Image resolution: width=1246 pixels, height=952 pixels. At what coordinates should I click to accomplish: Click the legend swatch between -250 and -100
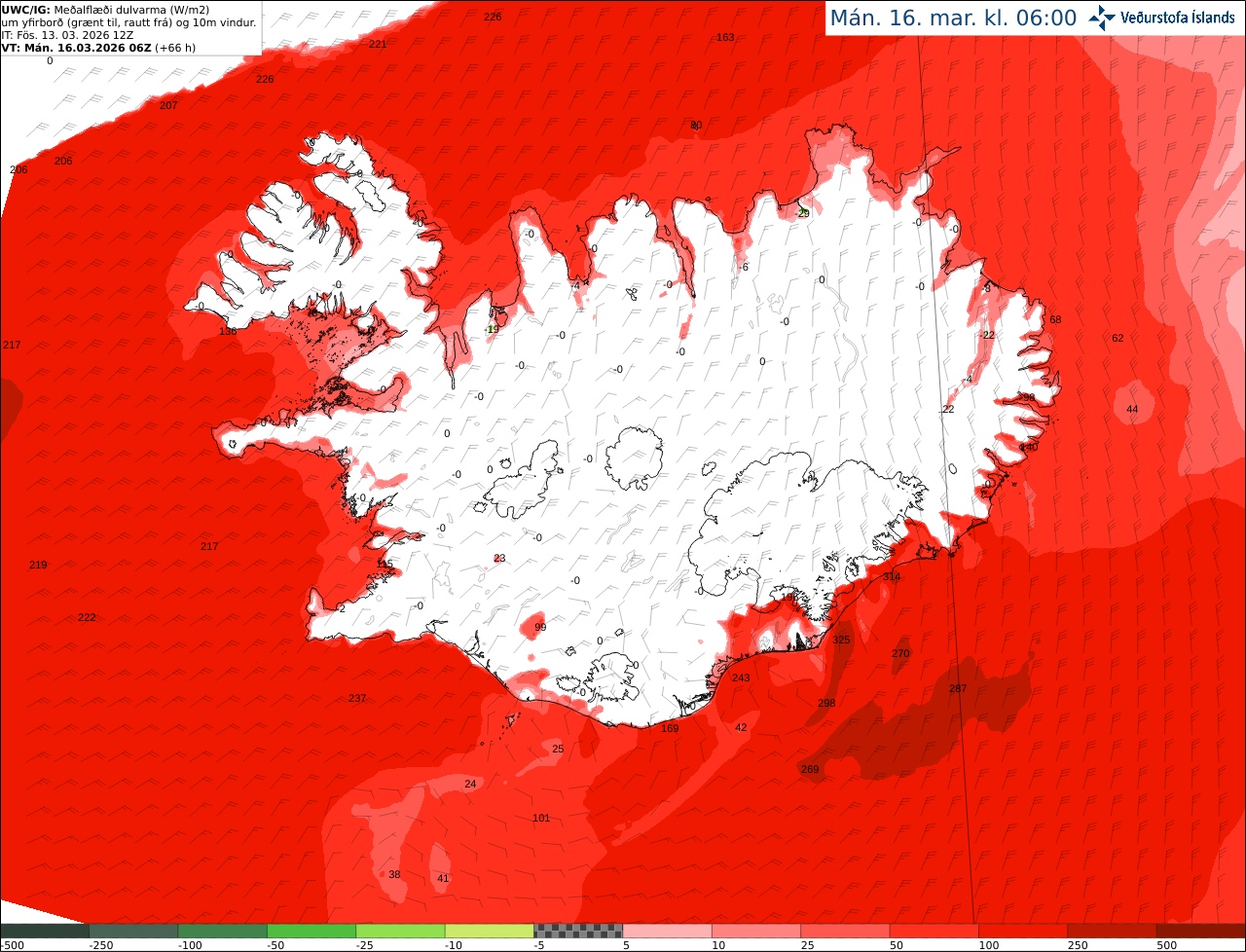tap(133, 931)
